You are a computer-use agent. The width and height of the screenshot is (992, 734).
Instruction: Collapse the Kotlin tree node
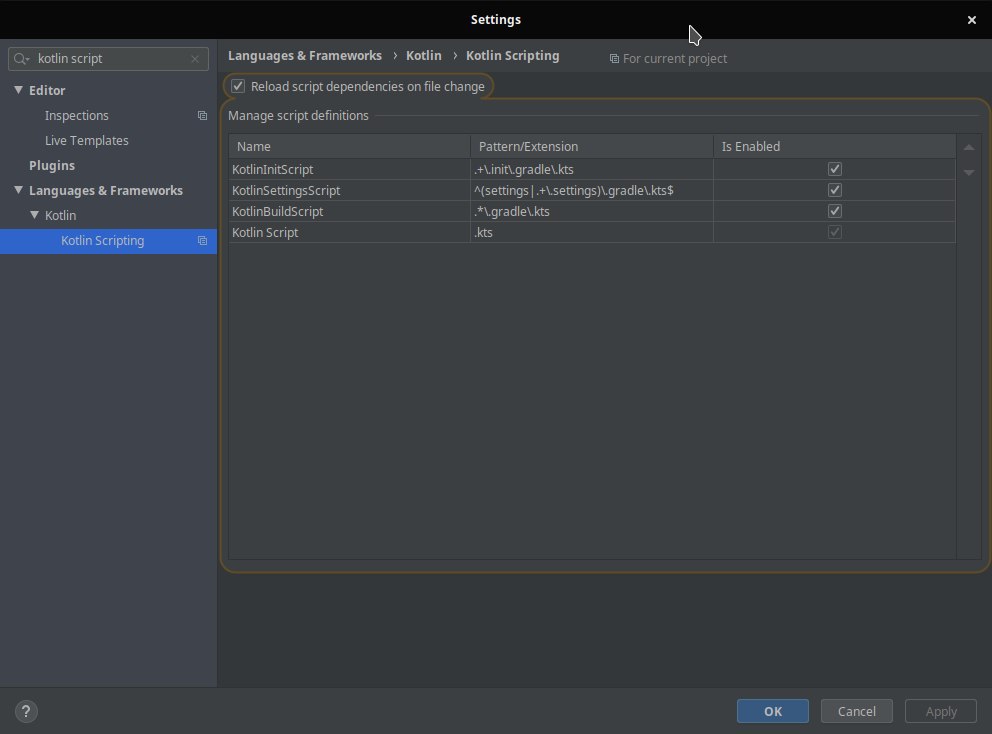coord(34,215)
